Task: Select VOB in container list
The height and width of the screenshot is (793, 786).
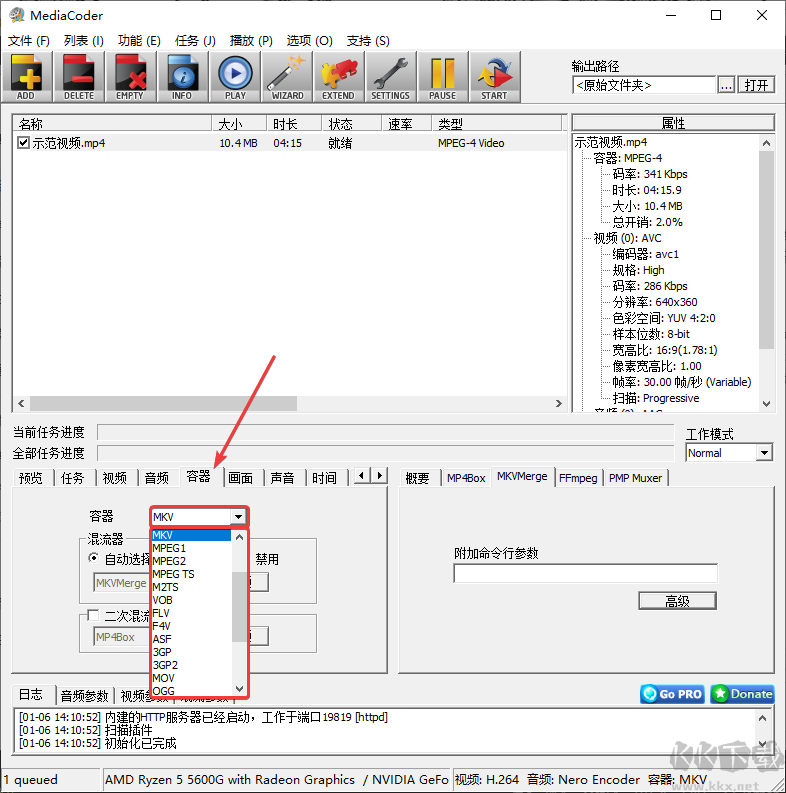Action: (x=192, y=600)
